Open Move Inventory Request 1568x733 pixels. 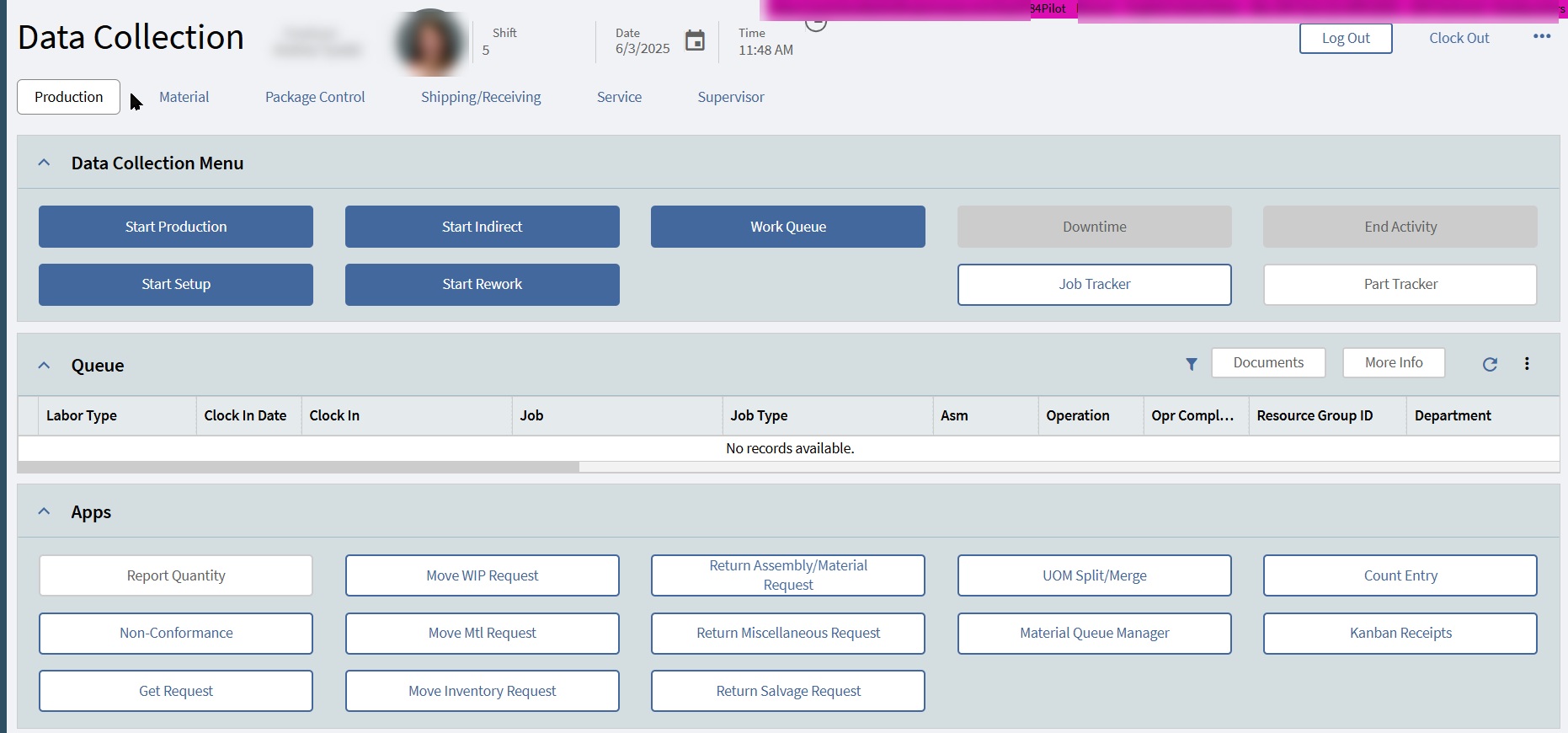[483, 691]
